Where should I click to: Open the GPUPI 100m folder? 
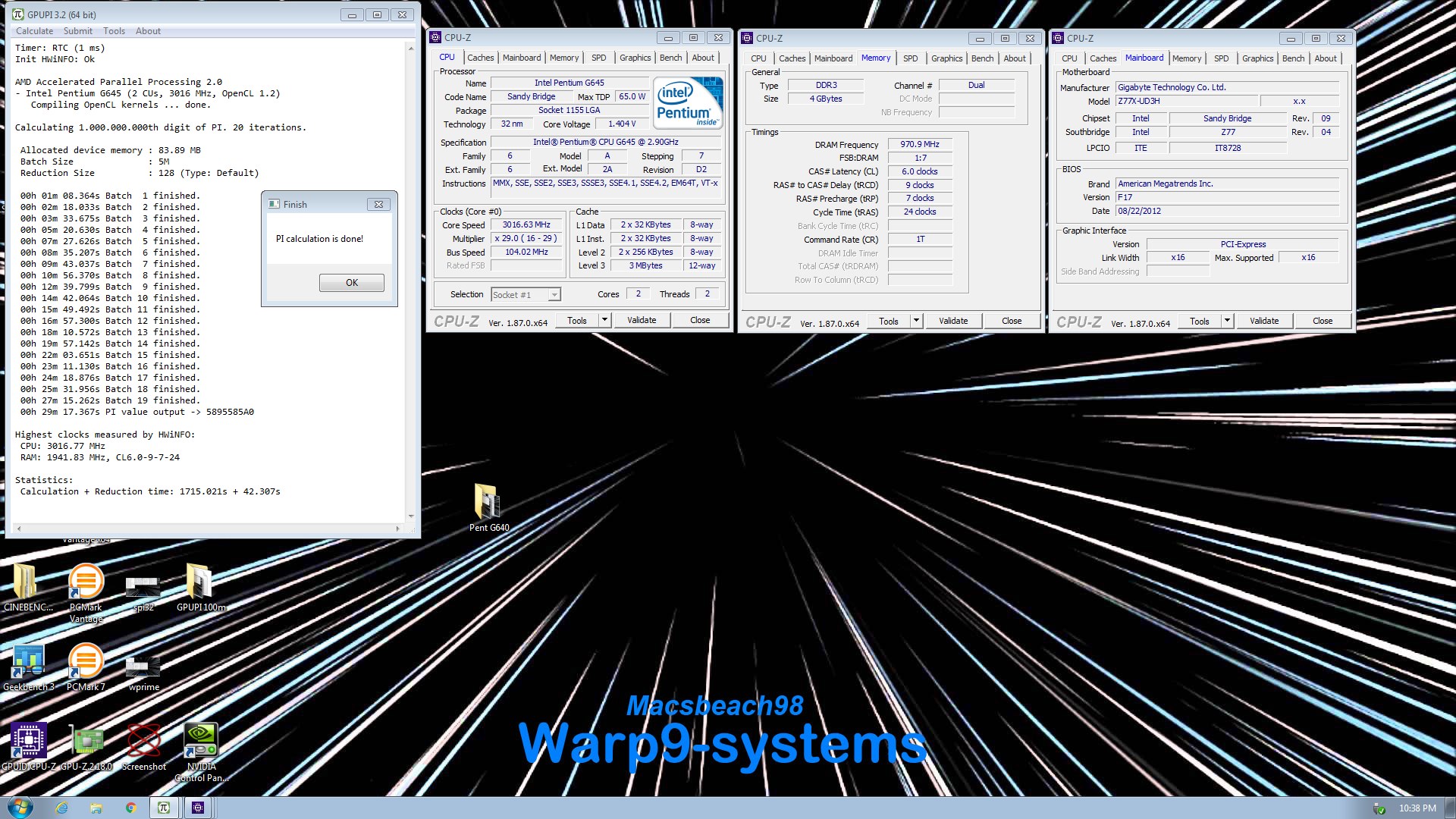pyautogui.click(x=199, y=588)
